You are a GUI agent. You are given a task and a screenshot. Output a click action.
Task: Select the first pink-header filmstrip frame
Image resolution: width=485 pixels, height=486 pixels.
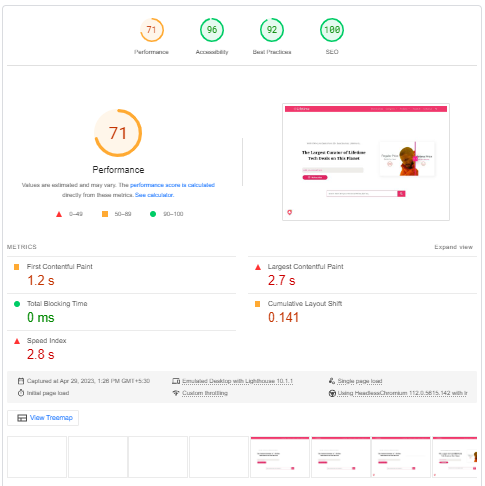tap(280, 457)
